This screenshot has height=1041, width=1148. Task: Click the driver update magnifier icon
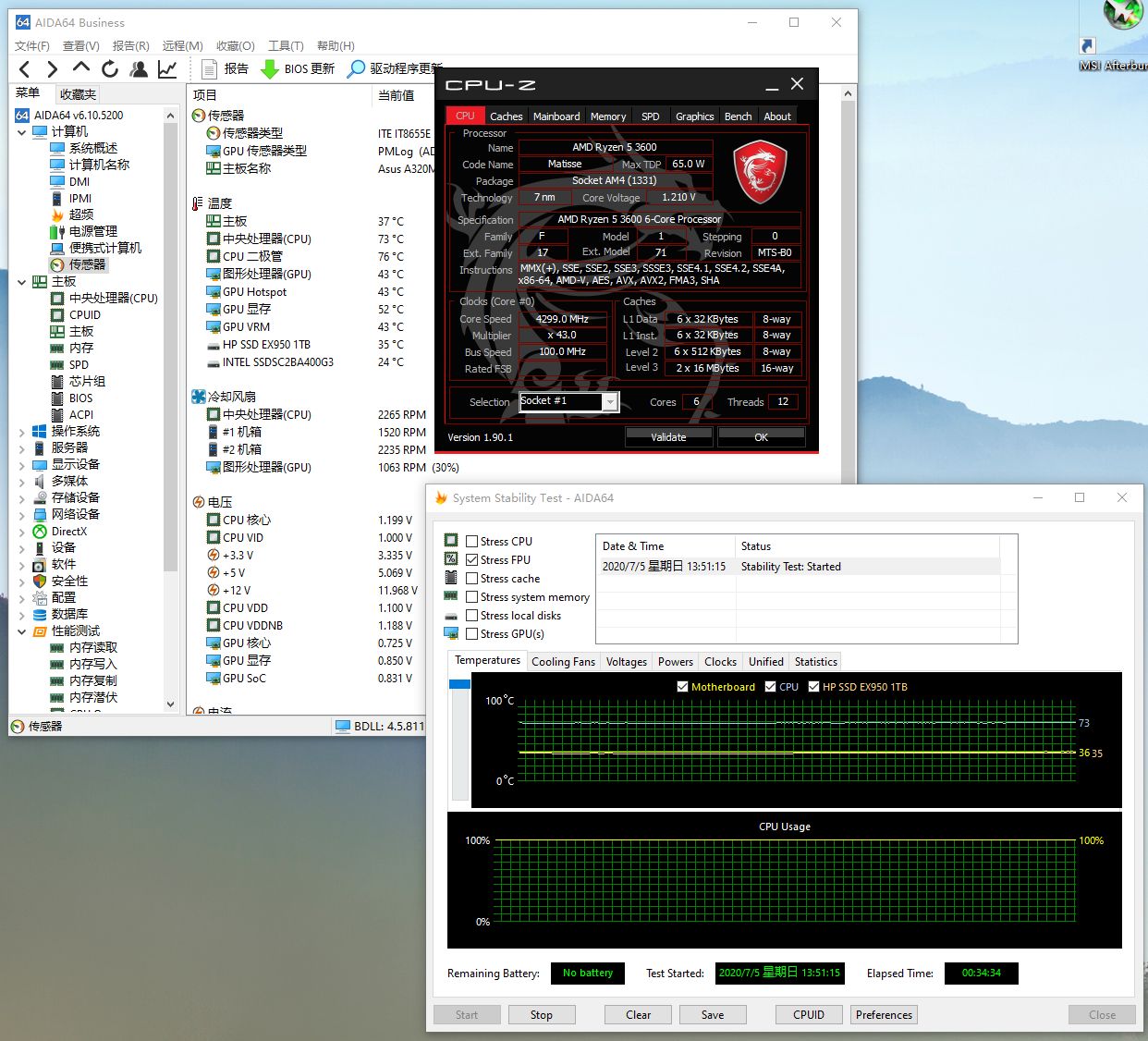(356, 68)
